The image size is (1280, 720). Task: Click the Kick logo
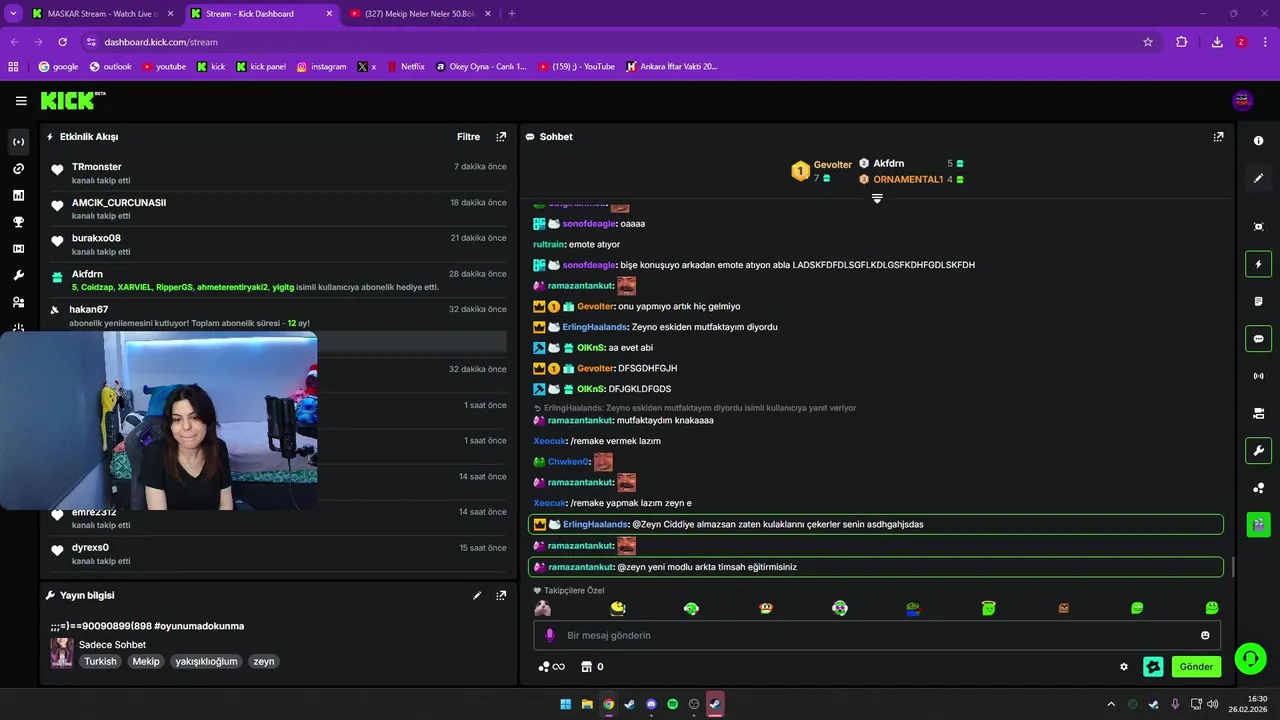click(72, 100)
